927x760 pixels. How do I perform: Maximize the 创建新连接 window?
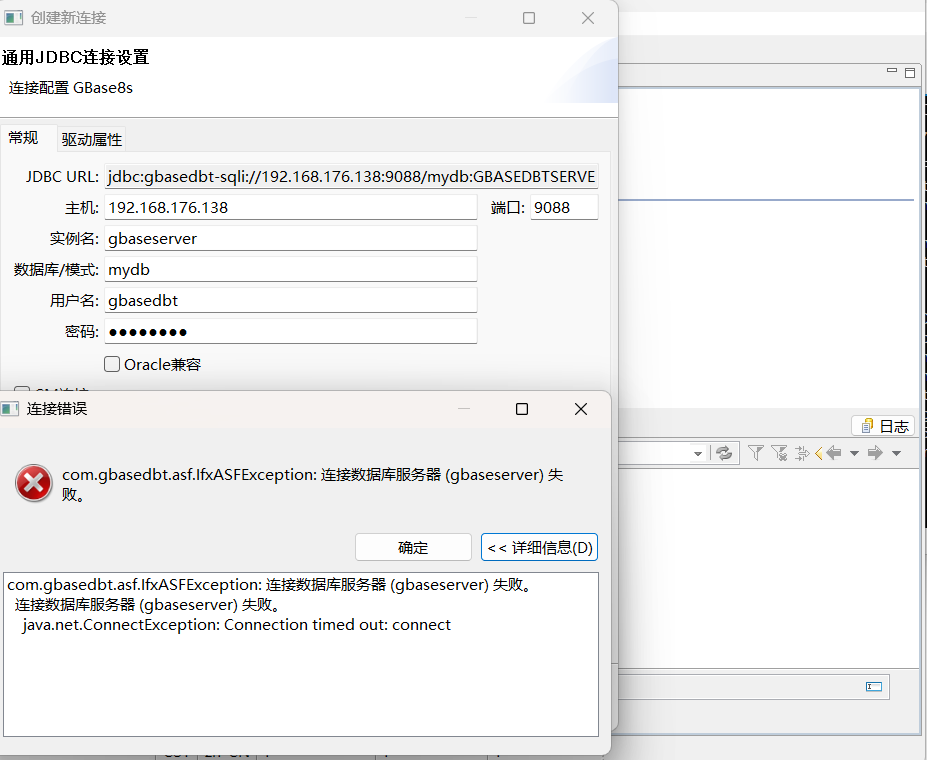click(x=529, y=18)
